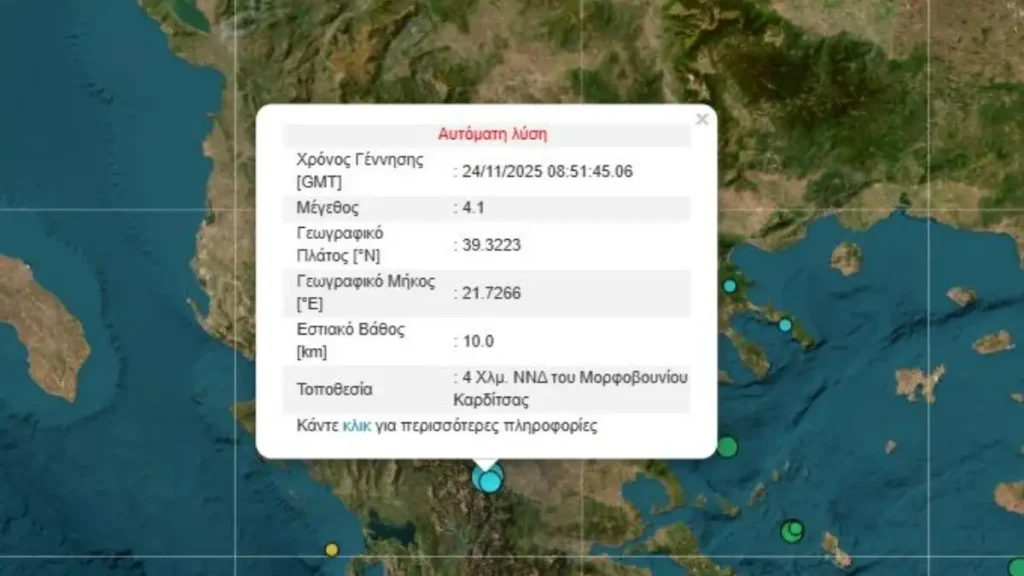This screenshot has width=1024, height=576.
Task: Click the red Αυτόματη λύση popup header
Action: click(x=492, y=134)
